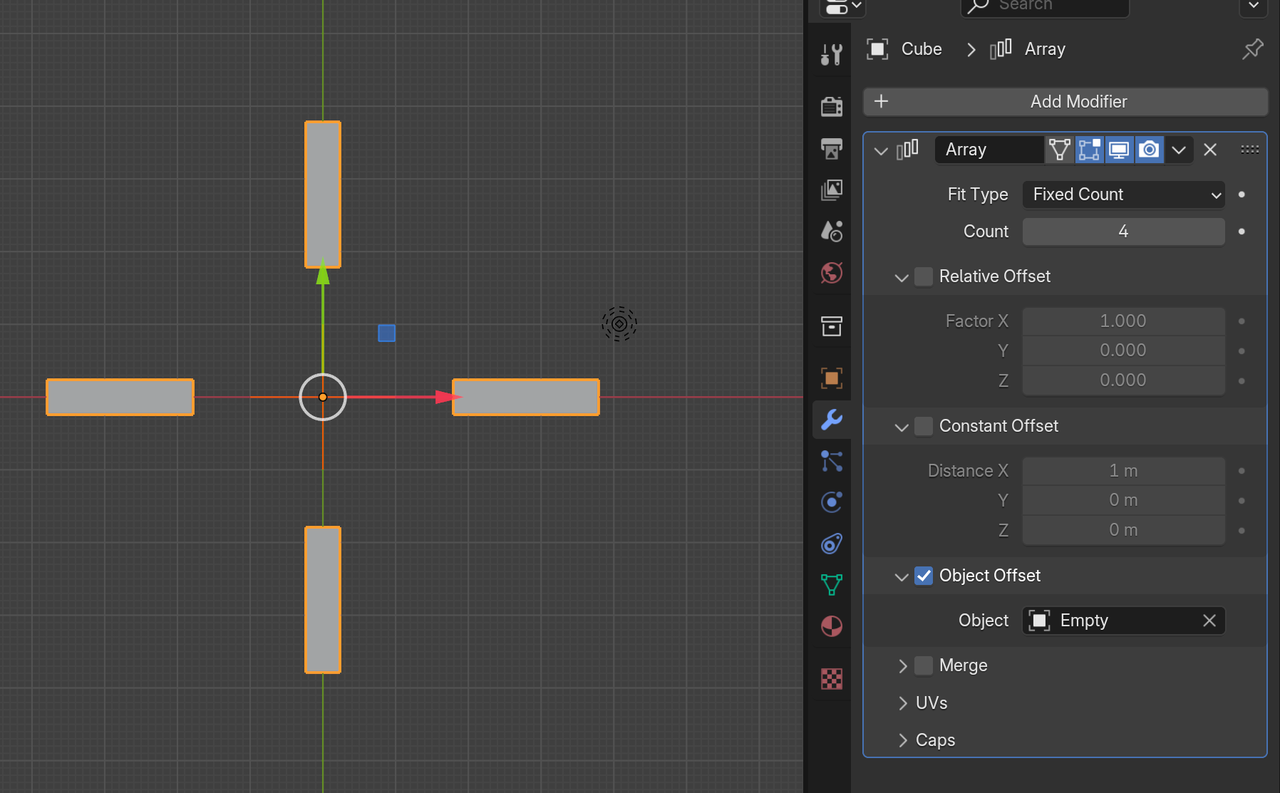The width and height of the screenshot is (1280, 793).
Task: Open the Object properties tab
Action: (x=831, y=378)
